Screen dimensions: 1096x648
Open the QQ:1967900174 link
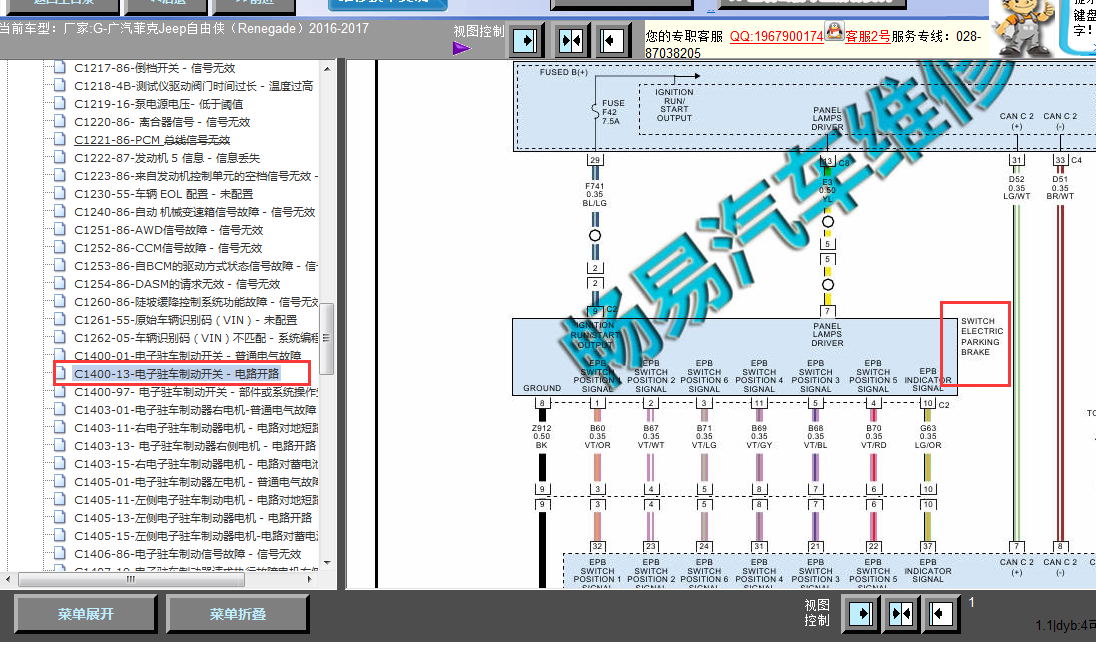pyautogui.click(x=777, y=36)
